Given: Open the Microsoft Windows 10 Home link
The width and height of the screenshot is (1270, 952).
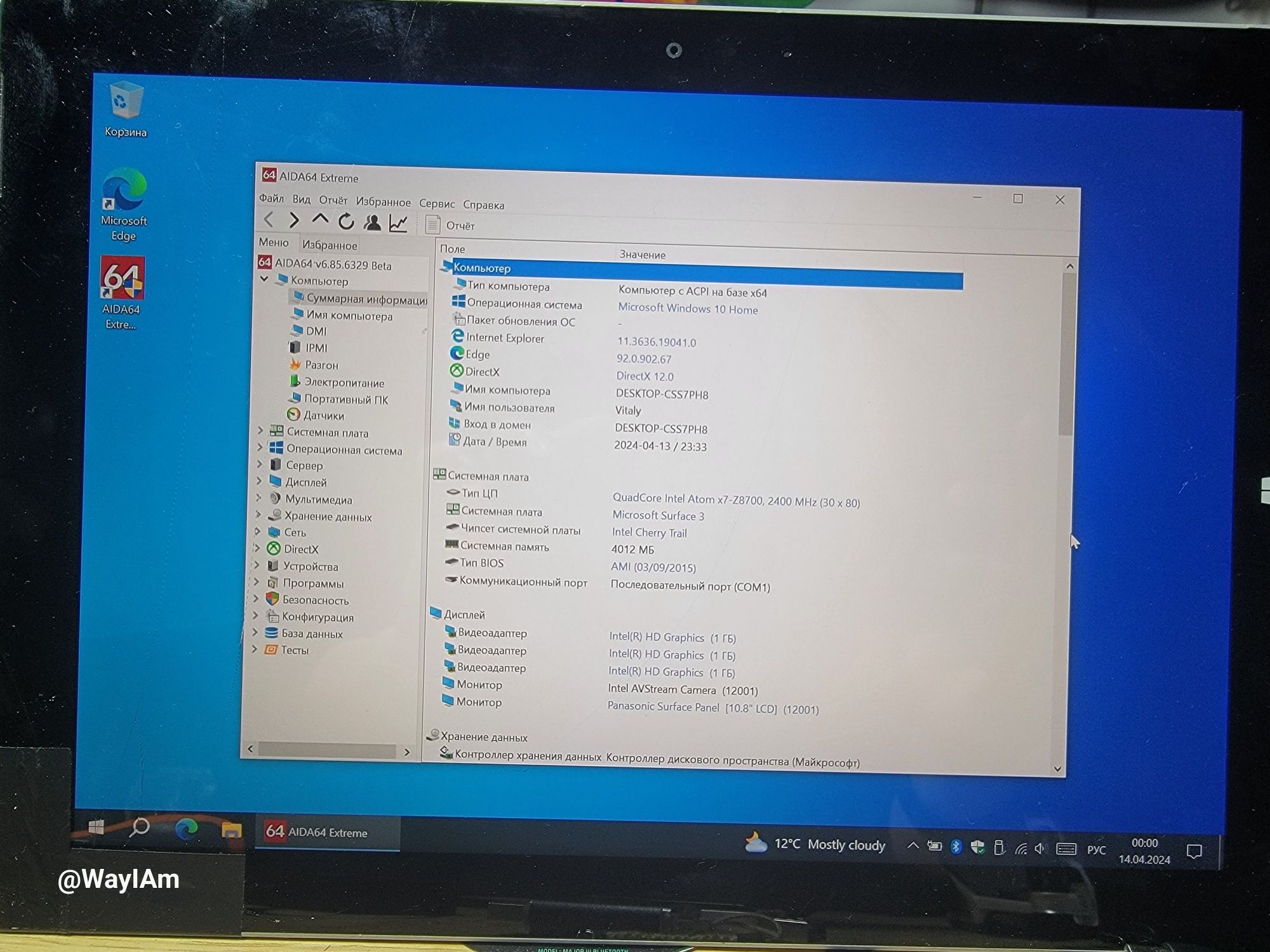Looking at the screenshot, I should [x=688, y=309].
